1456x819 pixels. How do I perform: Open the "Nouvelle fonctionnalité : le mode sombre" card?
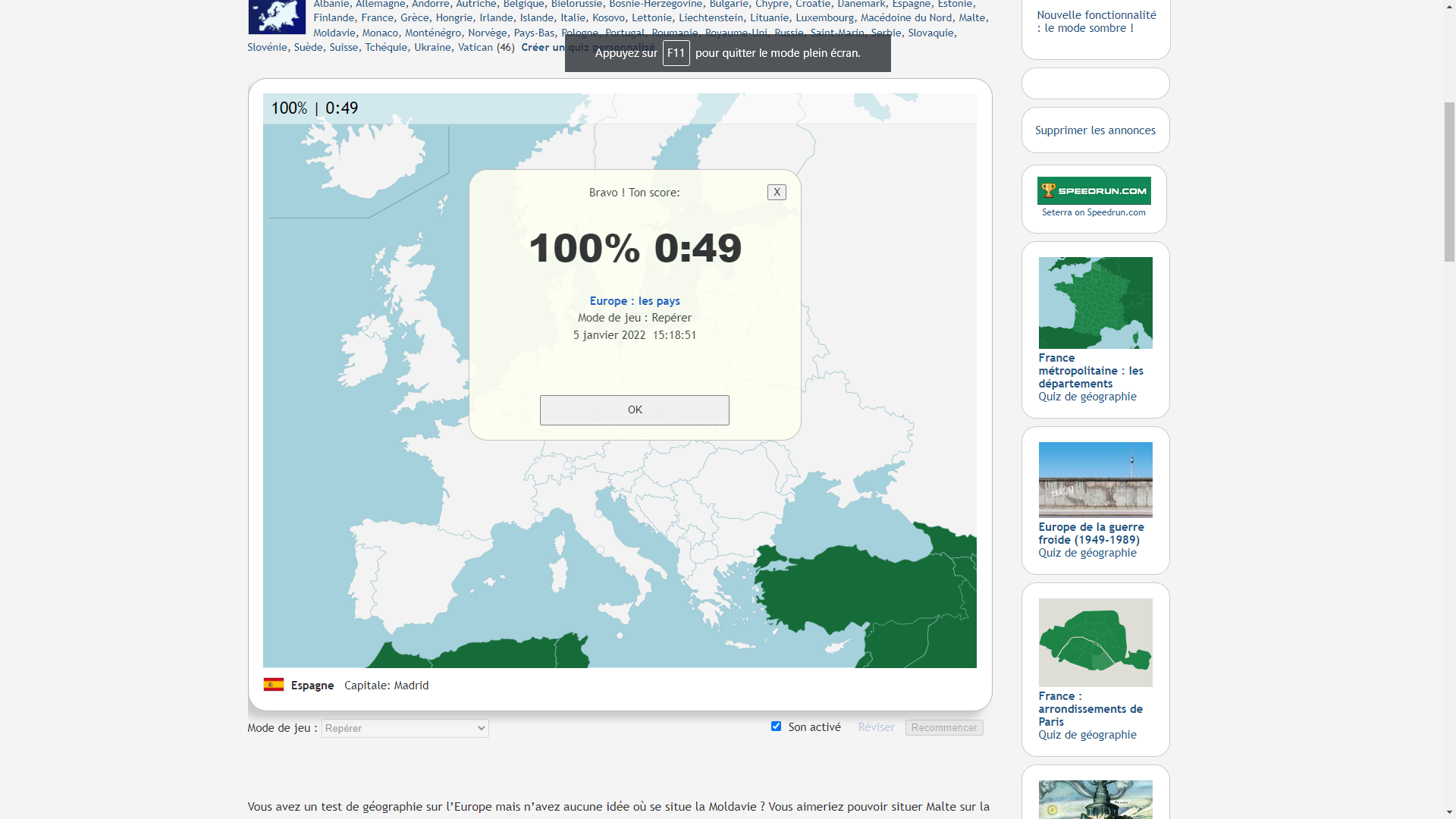point(1097,22)
